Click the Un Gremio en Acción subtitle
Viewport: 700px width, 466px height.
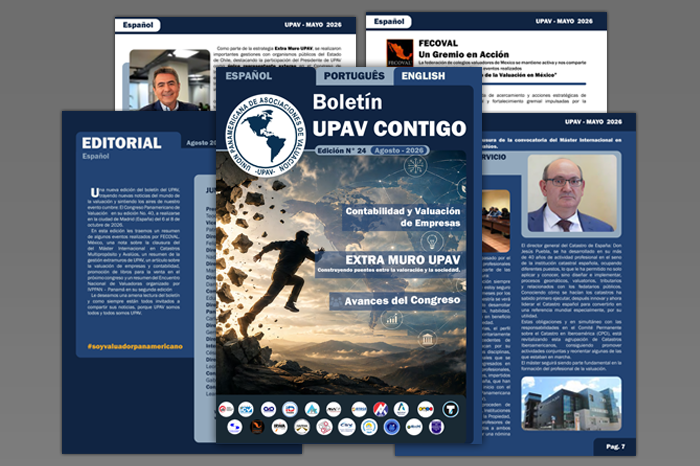(x=463, y=54)
